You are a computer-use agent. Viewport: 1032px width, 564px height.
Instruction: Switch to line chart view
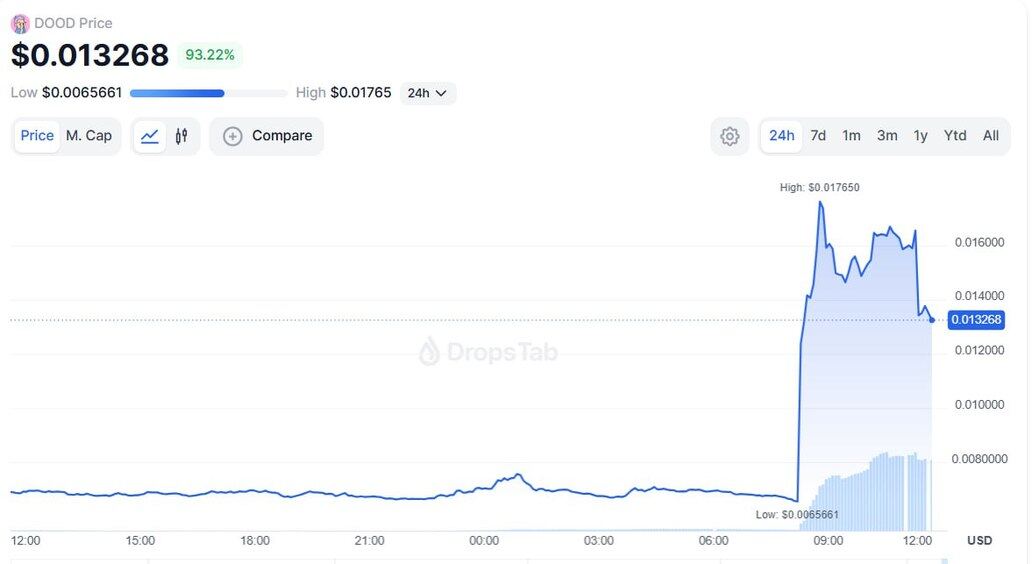(x=150, y=136)
